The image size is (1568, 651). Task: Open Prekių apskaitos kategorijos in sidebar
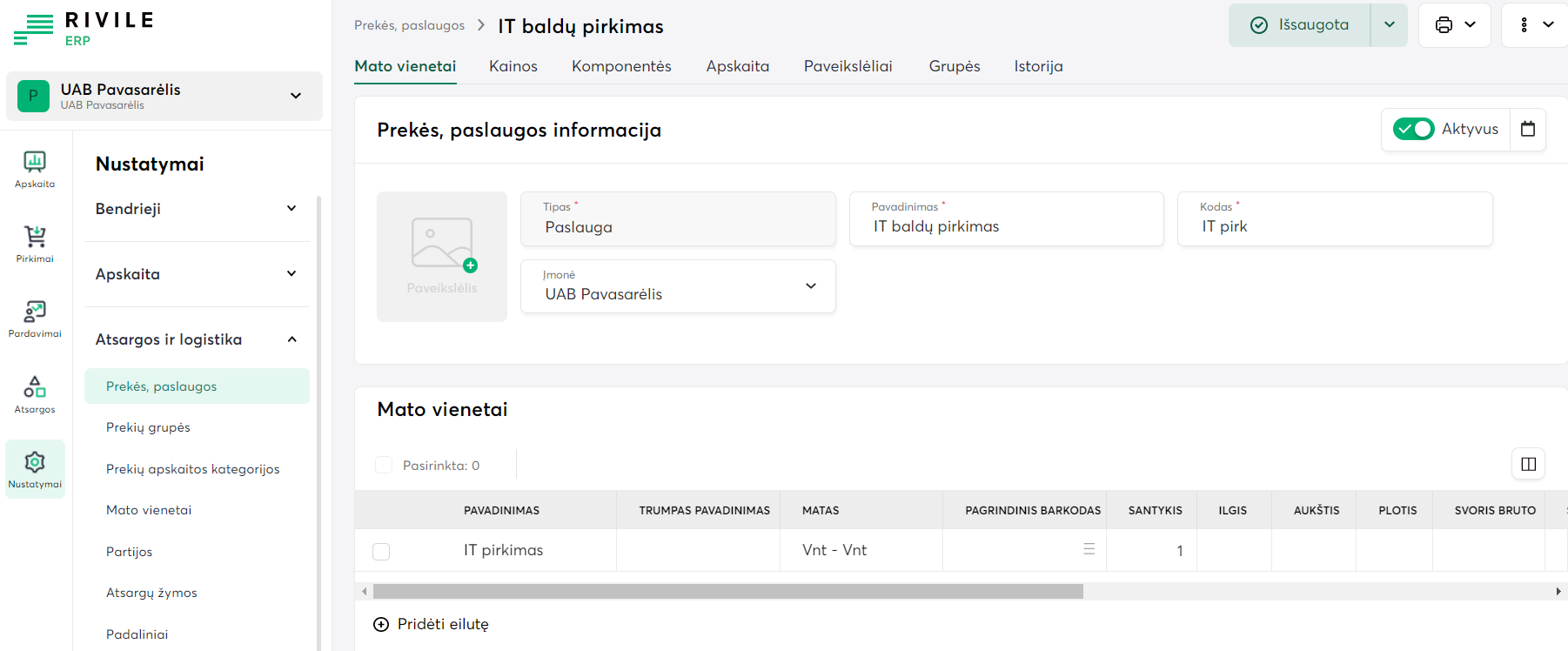[x=193, y=469]
